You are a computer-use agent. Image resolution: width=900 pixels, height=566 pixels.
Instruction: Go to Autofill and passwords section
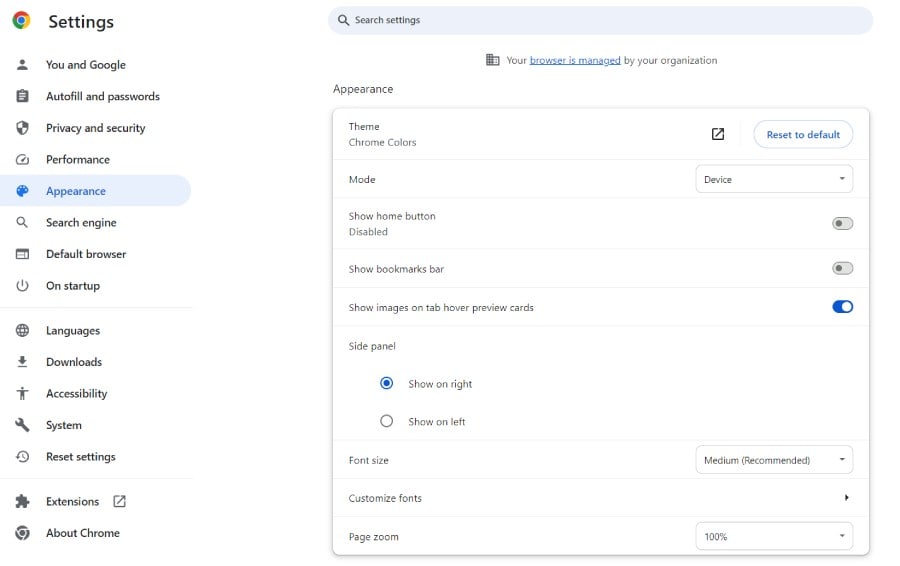95,96
